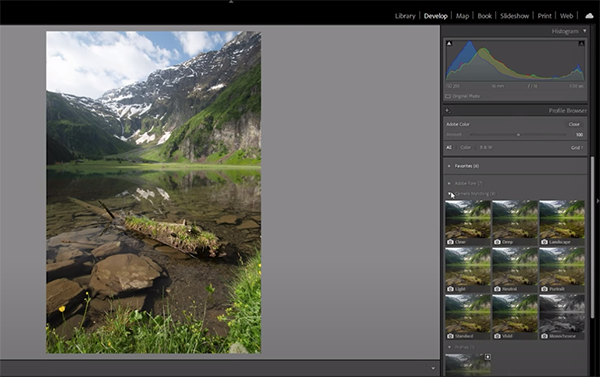Apply the Neutral camera profile thumbnail
This screenshot has width=600, height=377.
515,270
